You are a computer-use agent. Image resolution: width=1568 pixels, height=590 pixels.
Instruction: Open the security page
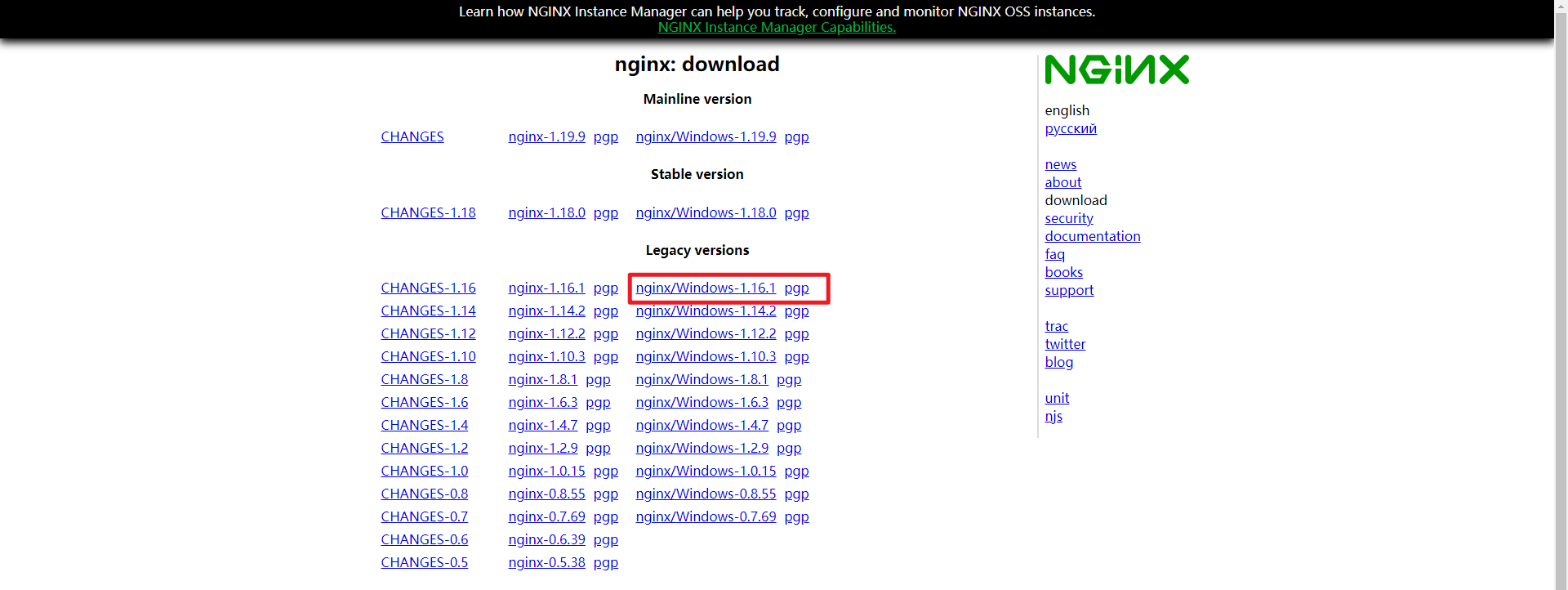point(1068,218)
